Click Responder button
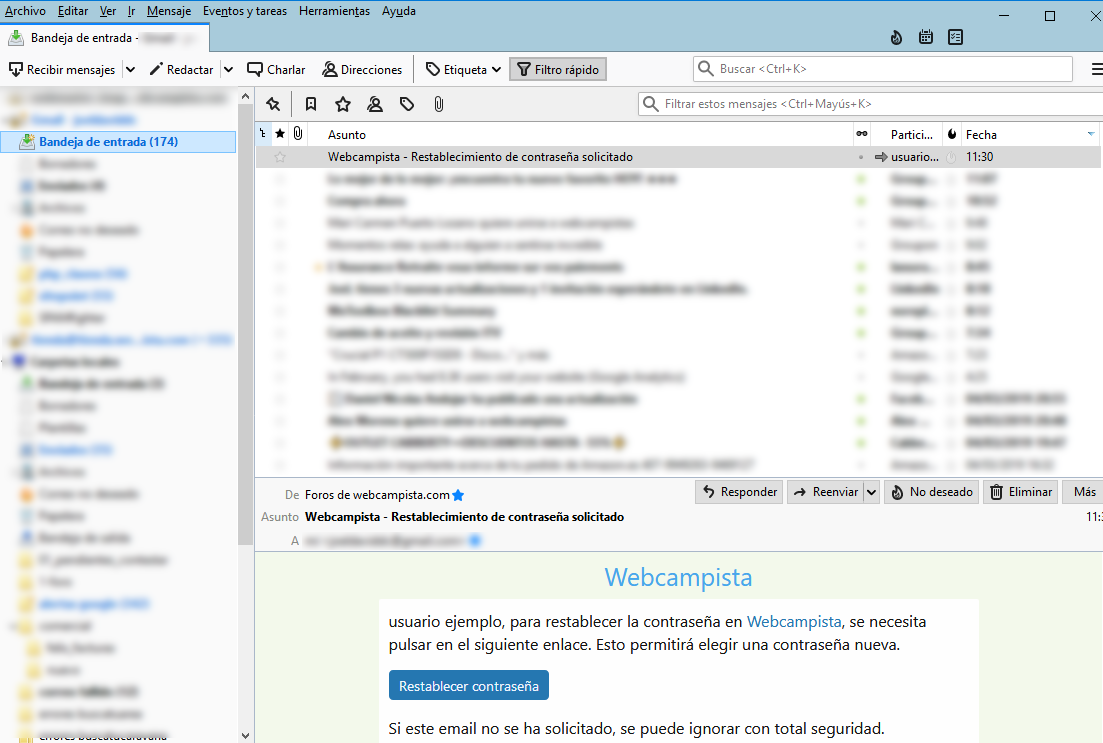This screenshot has height=743, width=1103. click(x=739, y=492)
